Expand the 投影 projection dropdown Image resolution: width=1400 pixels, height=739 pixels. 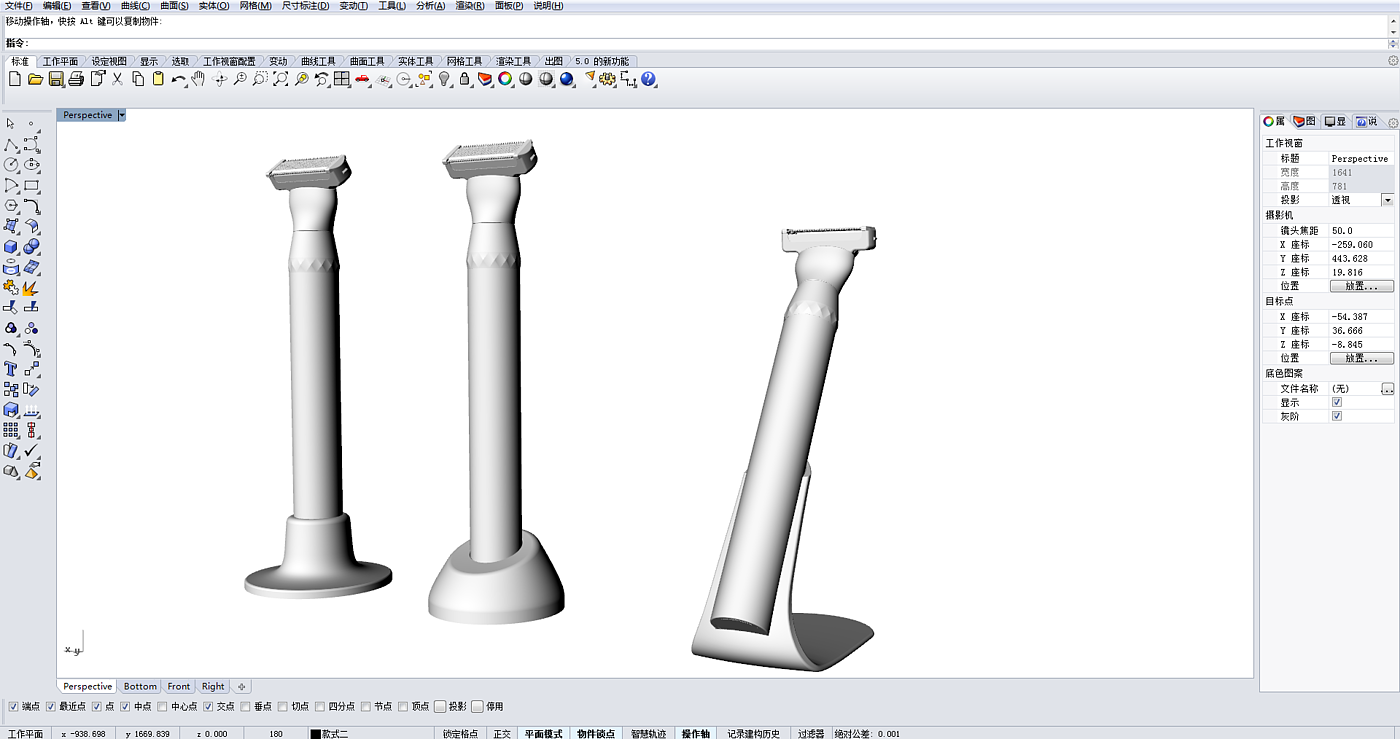coord(1387,200)
